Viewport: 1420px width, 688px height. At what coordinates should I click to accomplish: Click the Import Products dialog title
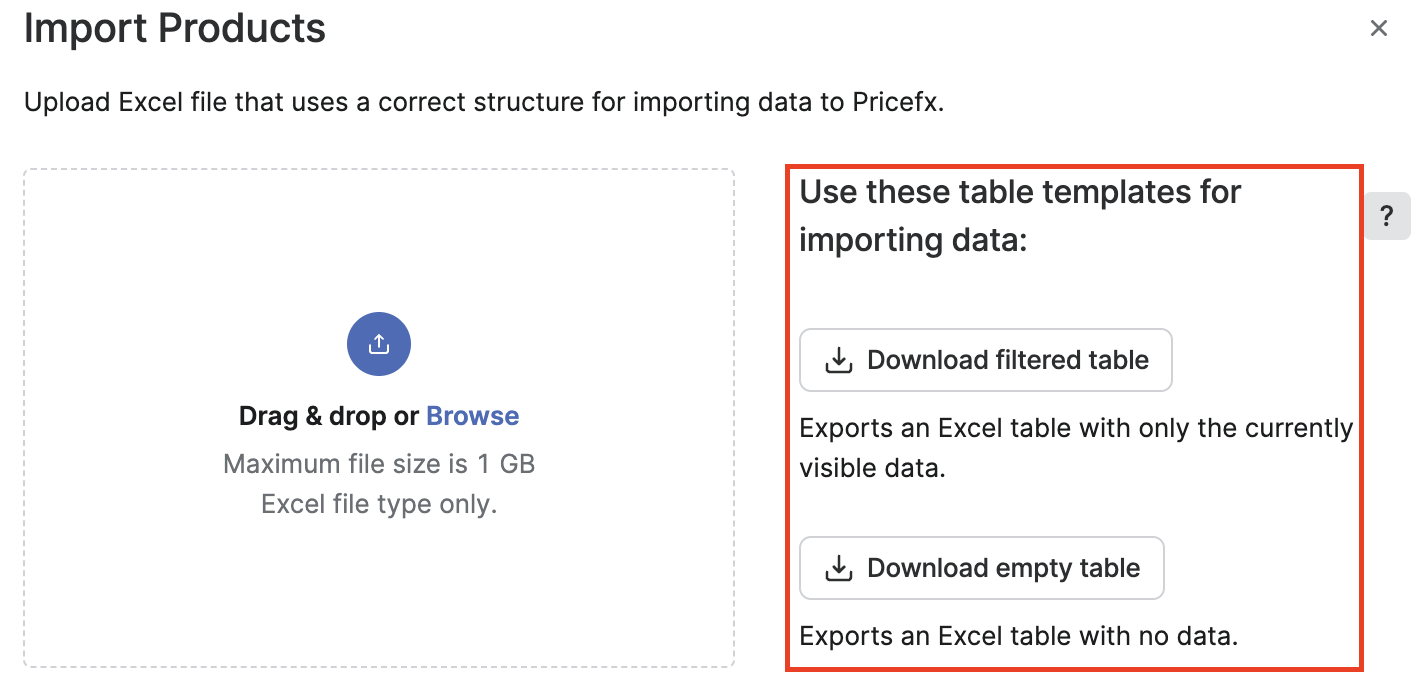(175, 29)
